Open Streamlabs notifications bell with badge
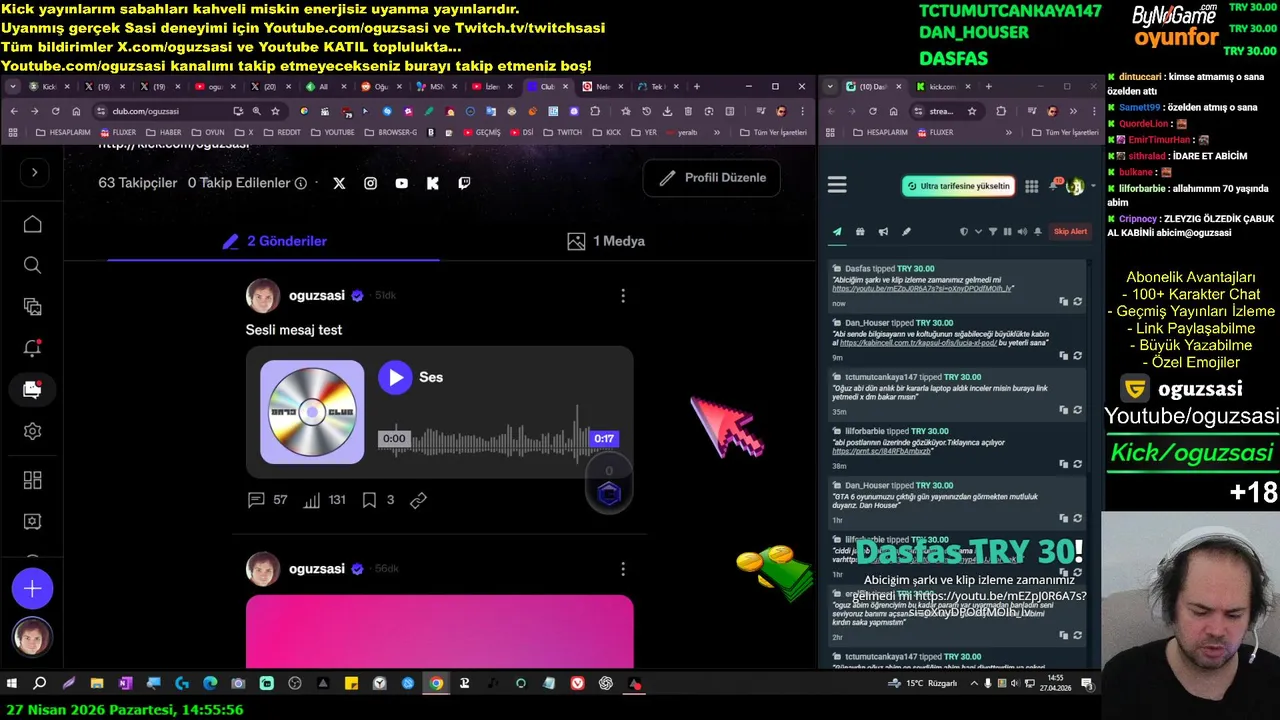The height and width of the screenshot is (720, 1280). tap(1054, 186)
